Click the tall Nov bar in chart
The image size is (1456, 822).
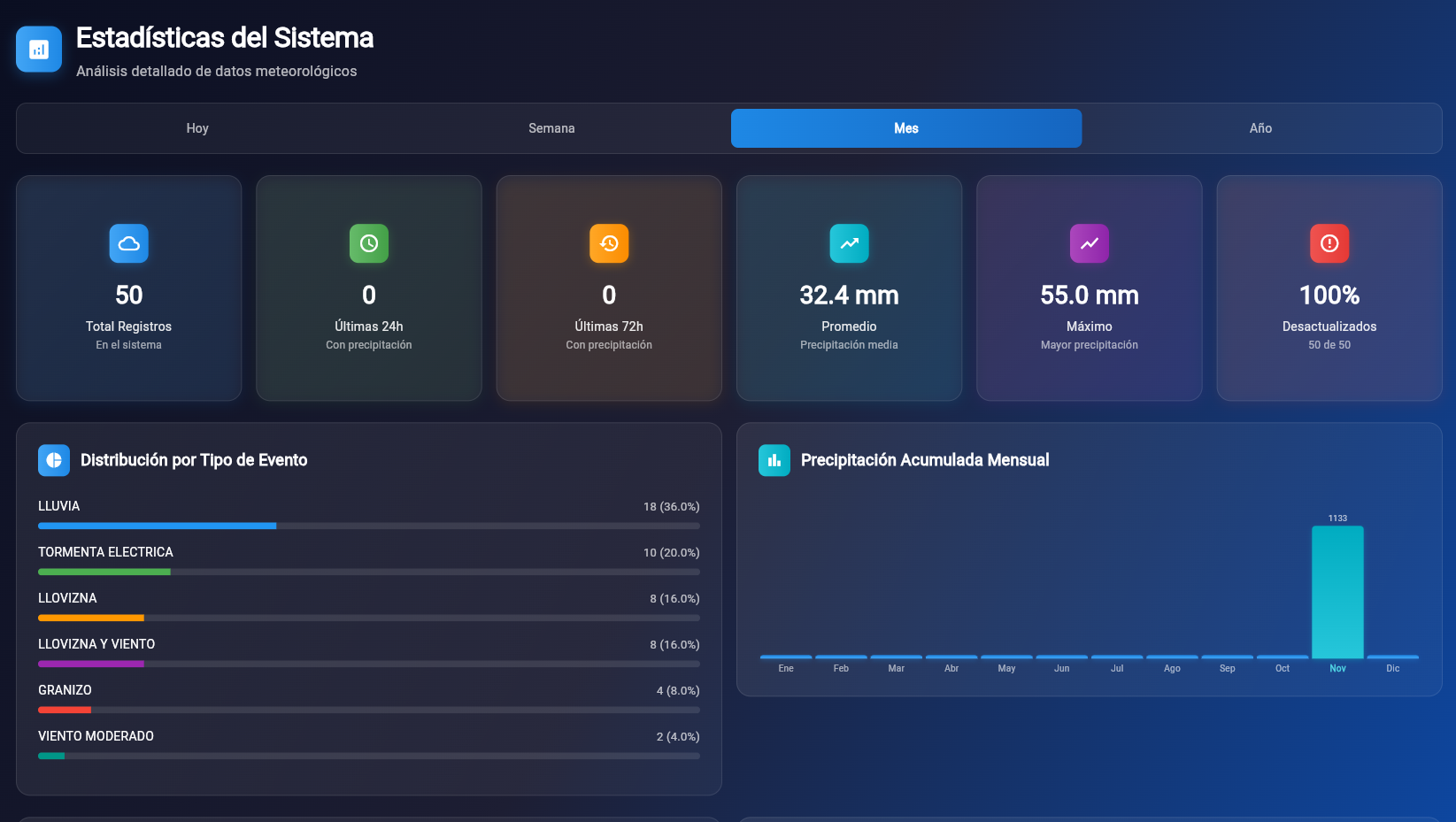[1337, 591]
